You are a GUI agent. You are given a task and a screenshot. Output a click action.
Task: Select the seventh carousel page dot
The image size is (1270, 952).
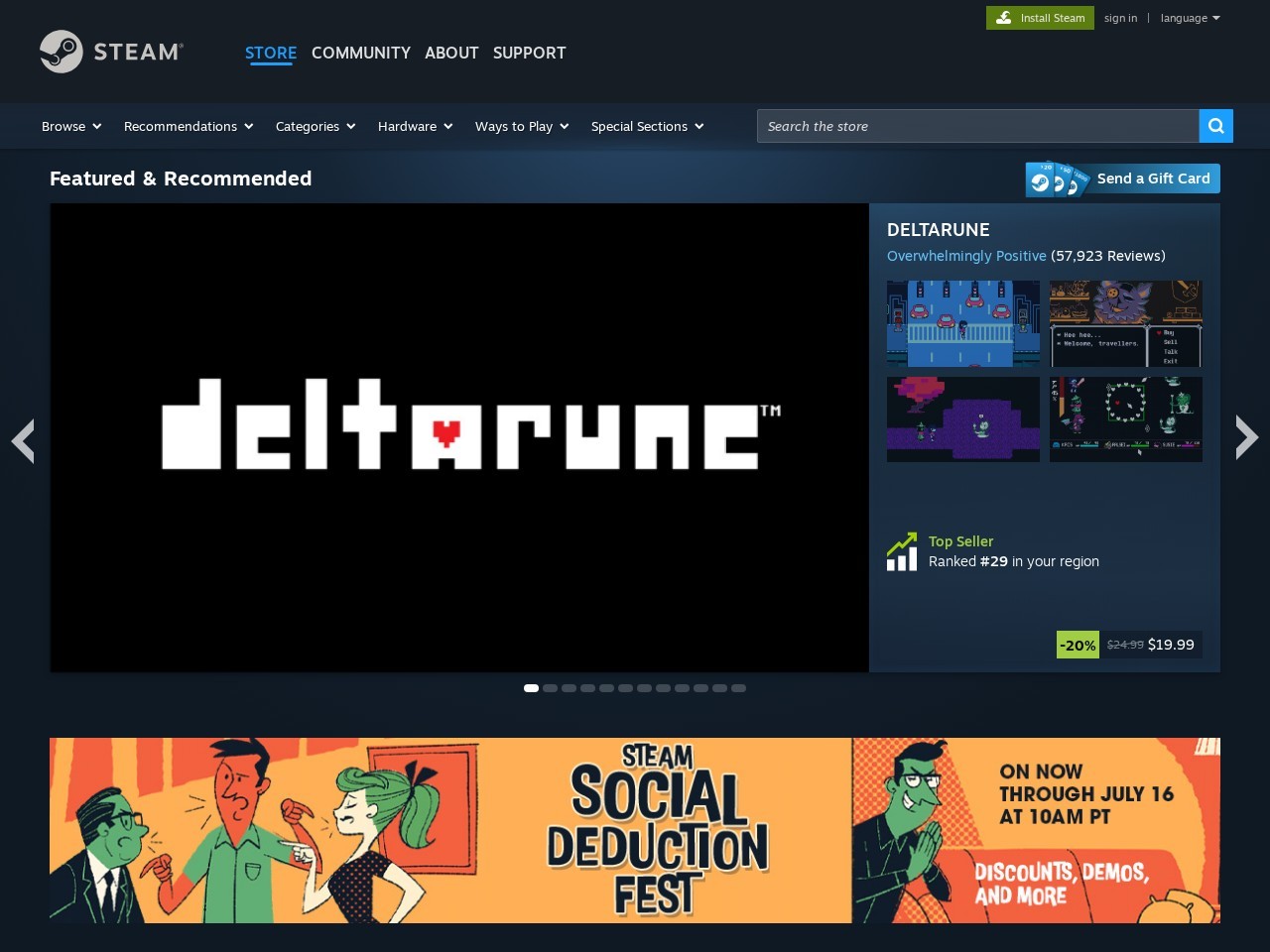click(644, 688)
